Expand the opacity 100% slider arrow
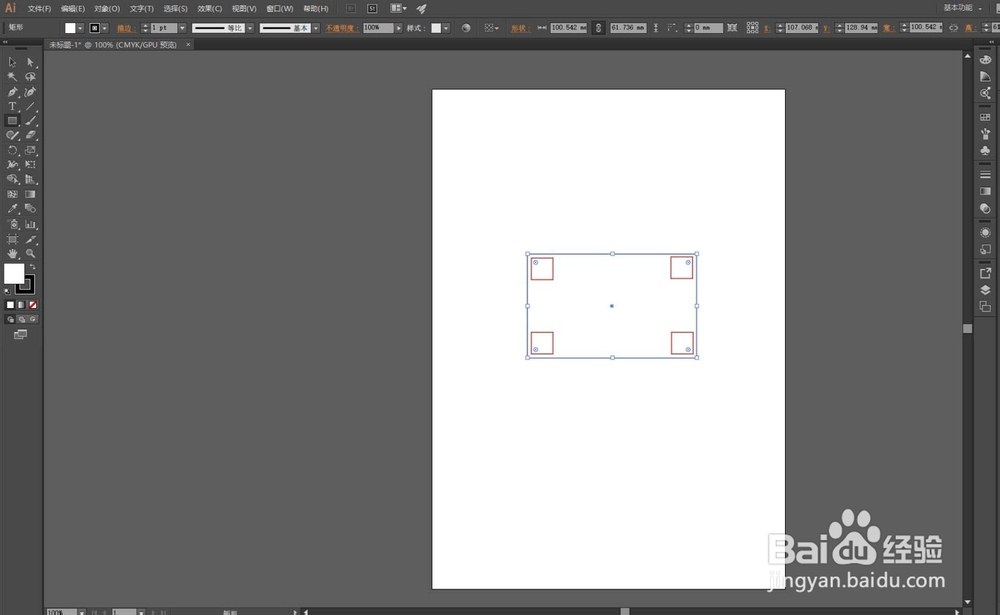The image size is (1000, 615). (399, 28)
